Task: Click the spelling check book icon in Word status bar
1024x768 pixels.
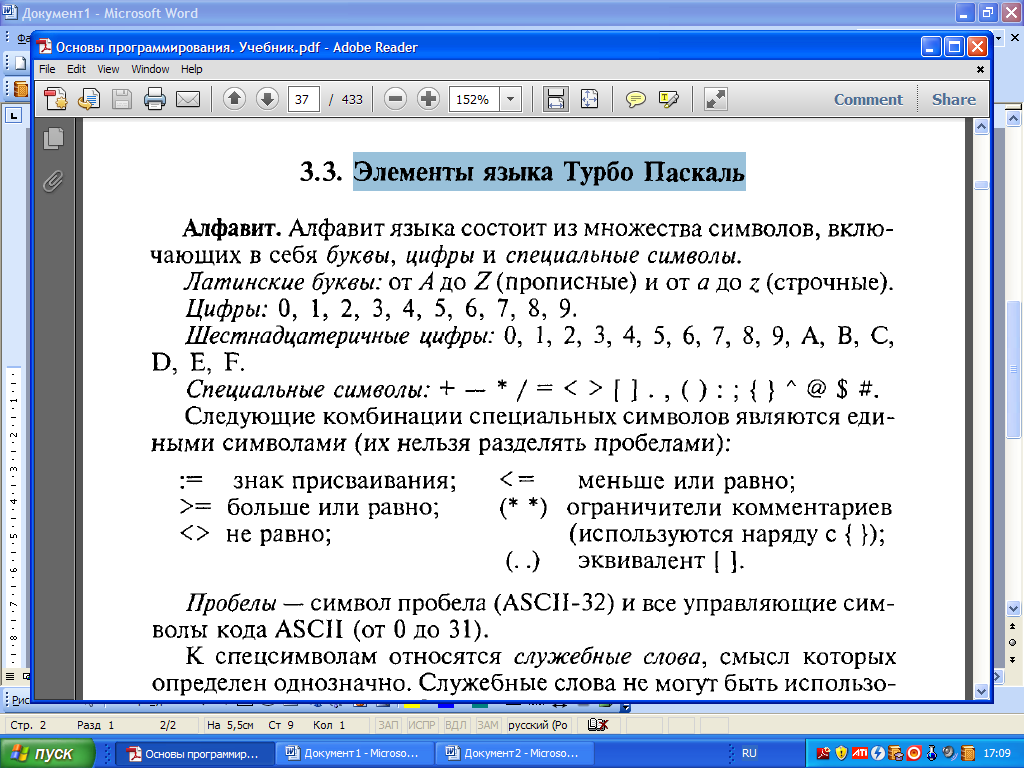Action: pos(598,725)
